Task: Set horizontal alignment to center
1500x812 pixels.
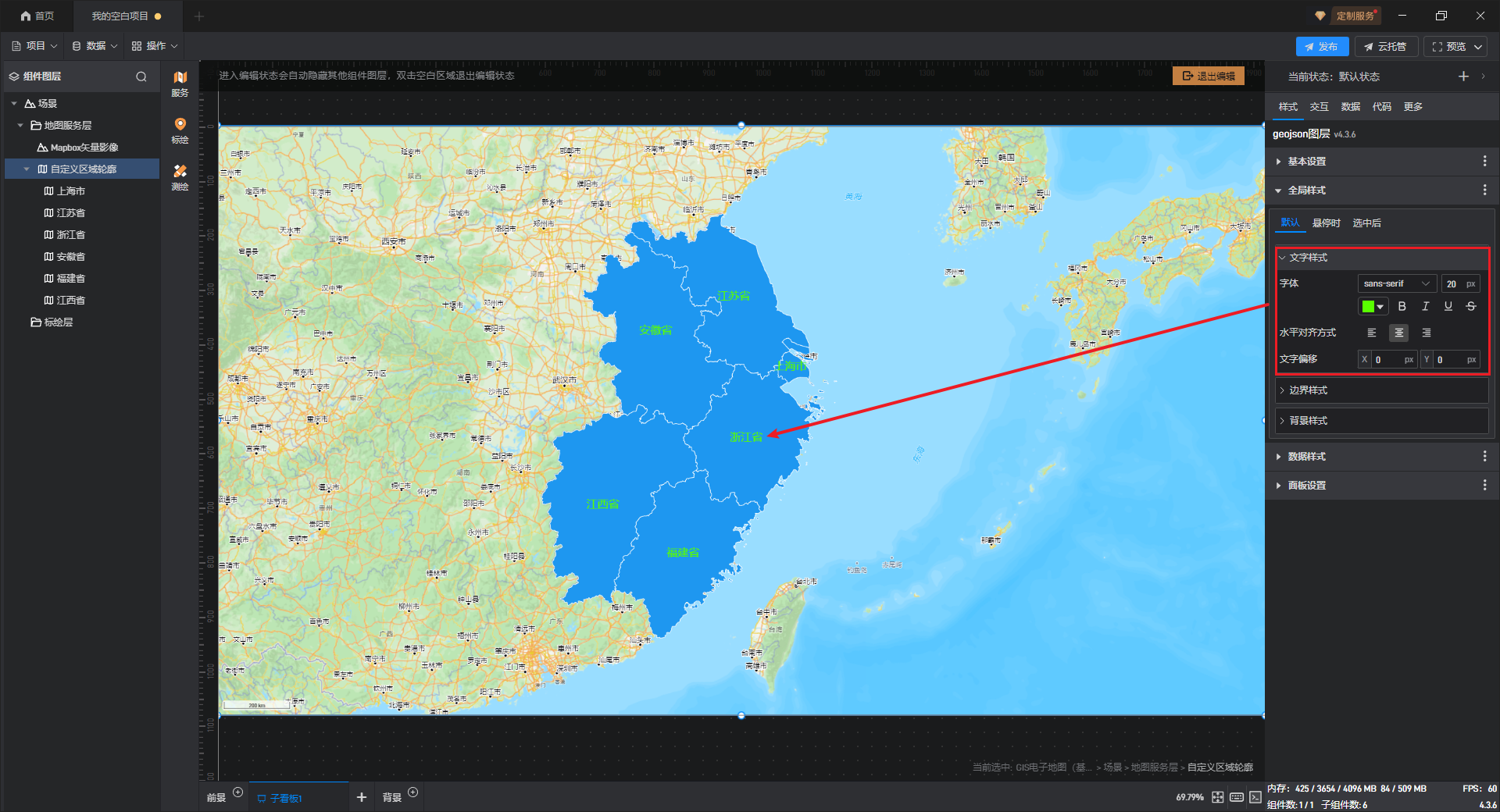Action: pyautogui.click(x=1399, y=333)
